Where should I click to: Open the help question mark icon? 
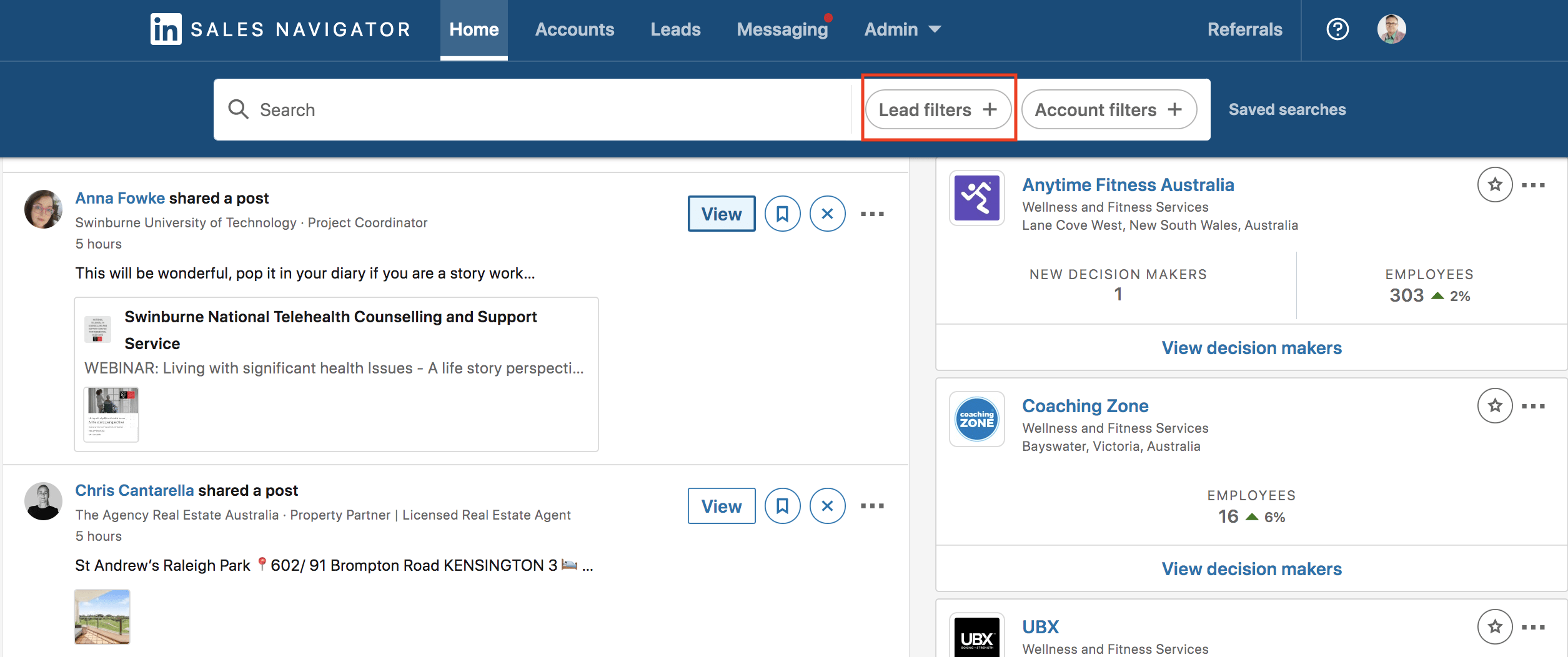(1337, 29)
